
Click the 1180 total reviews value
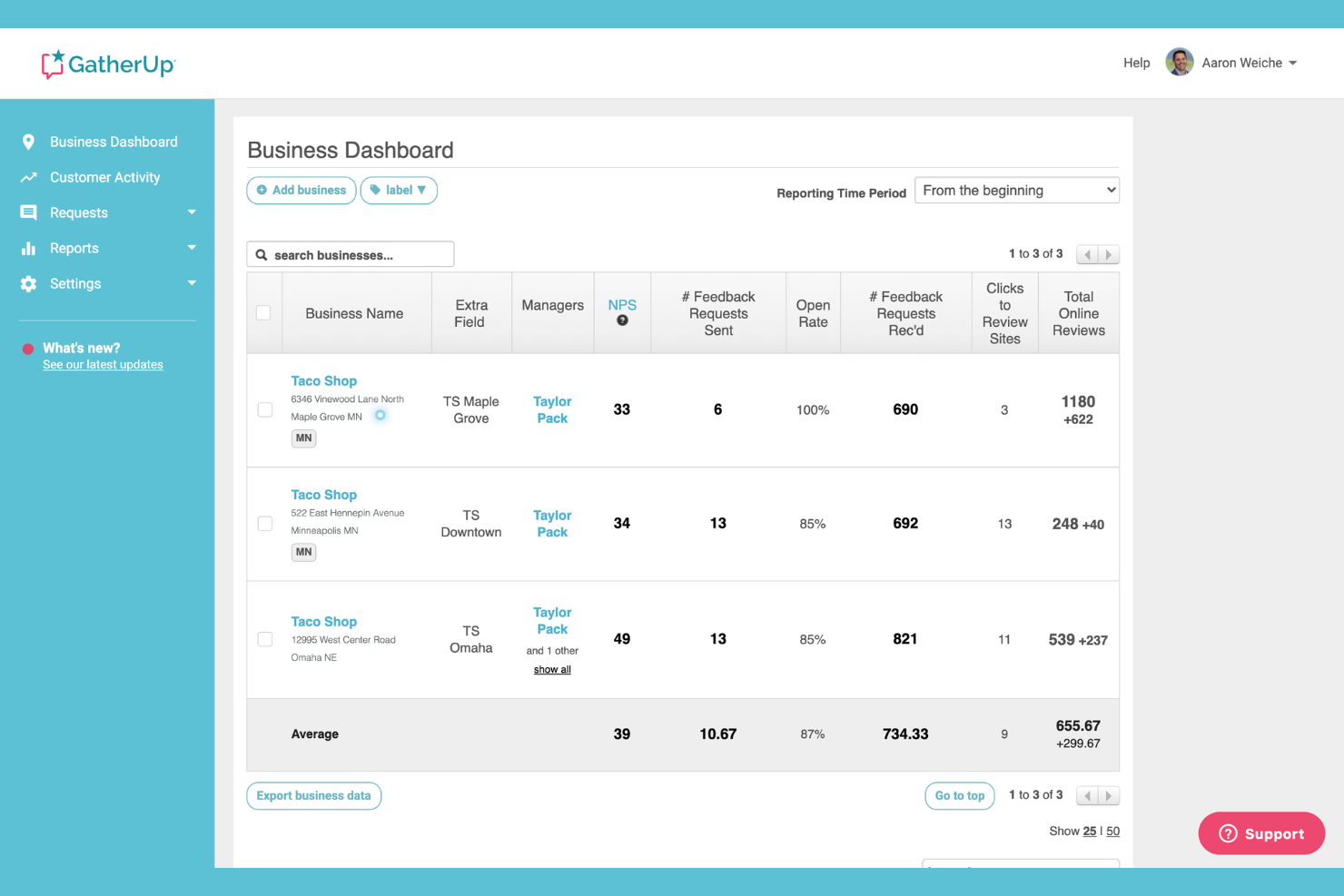point(1078,401)
